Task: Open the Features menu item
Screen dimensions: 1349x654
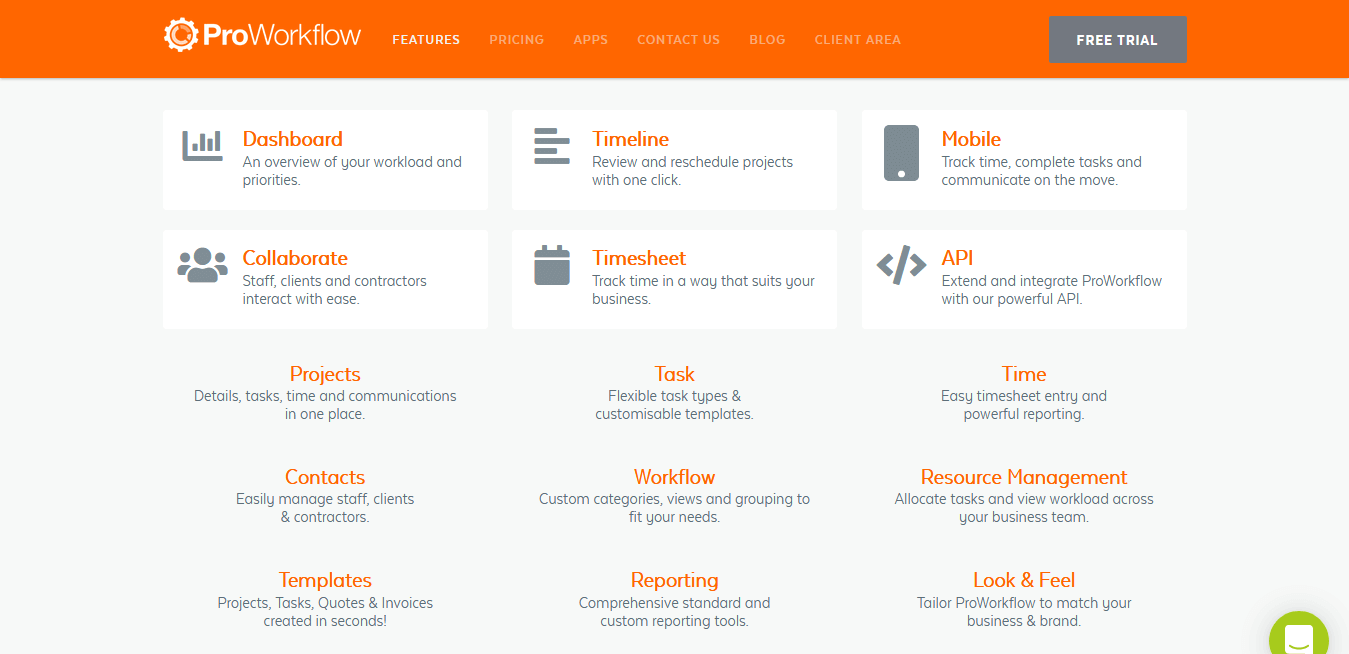Action: coord(426,40)
